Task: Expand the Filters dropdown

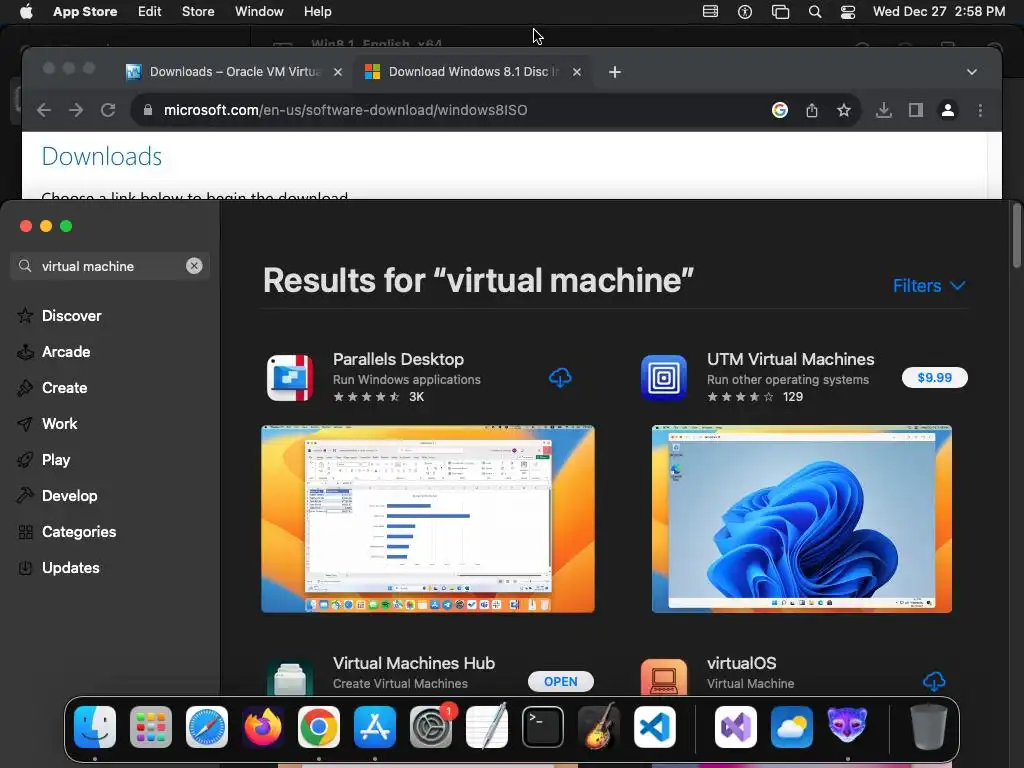Action: 929,285
